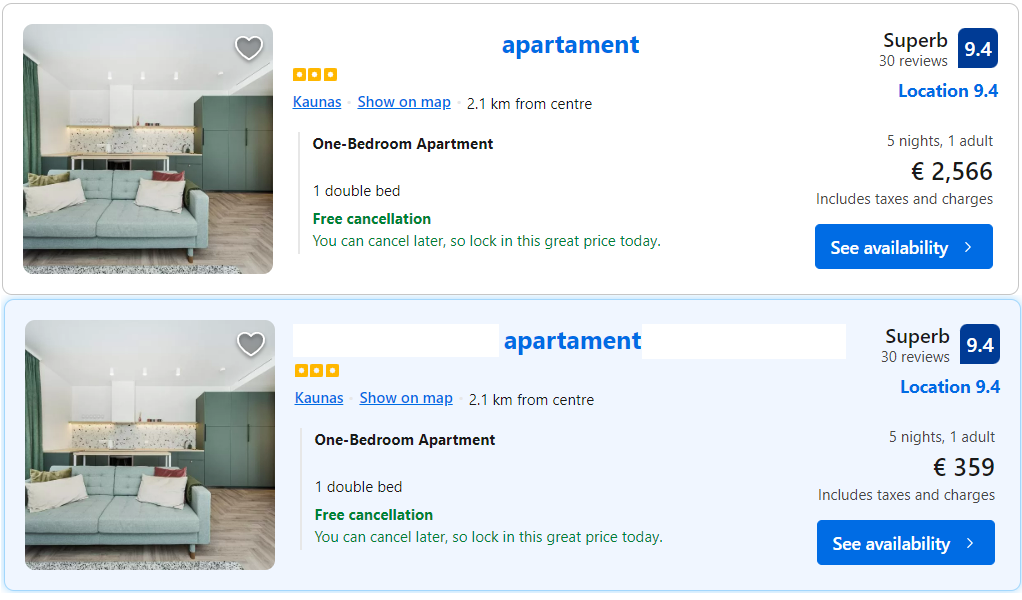Screen dimensions: 1022x600
Task: Click Location 9.4 on the €2,566 listing
Action: click(948, 91)
